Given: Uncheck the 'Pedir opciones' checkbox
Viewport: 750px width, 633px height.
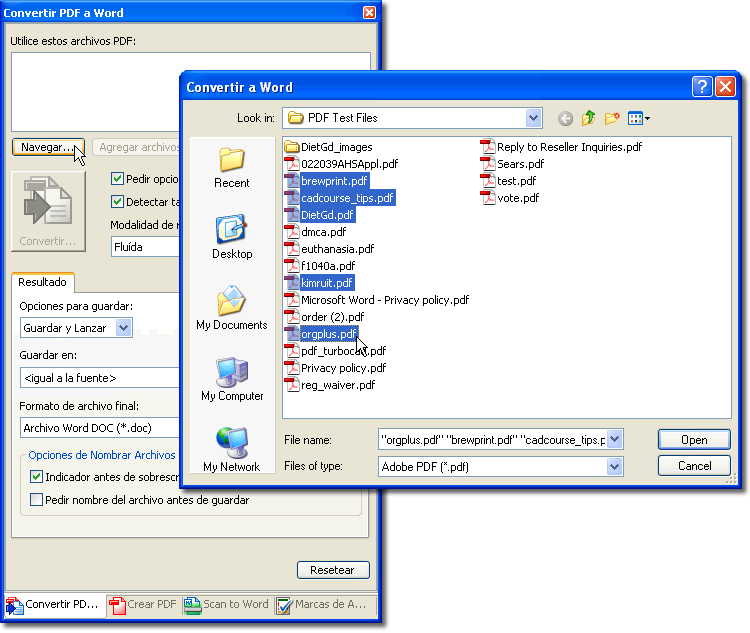Looking at the screenshot, I should coord(117,179).
